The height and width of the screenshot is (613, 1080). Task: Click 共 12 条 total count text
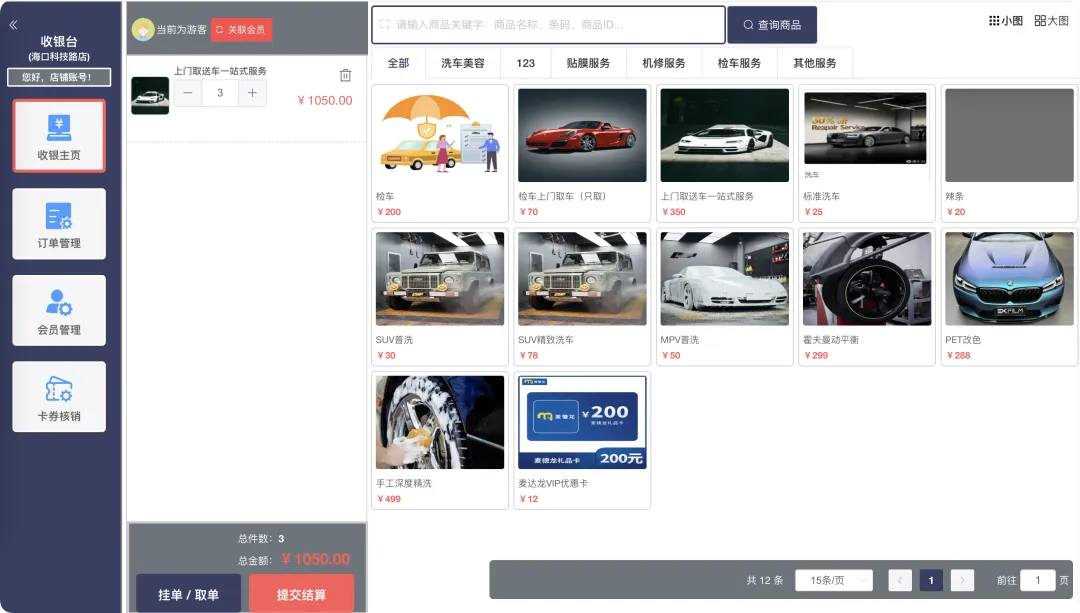point(765,580)
